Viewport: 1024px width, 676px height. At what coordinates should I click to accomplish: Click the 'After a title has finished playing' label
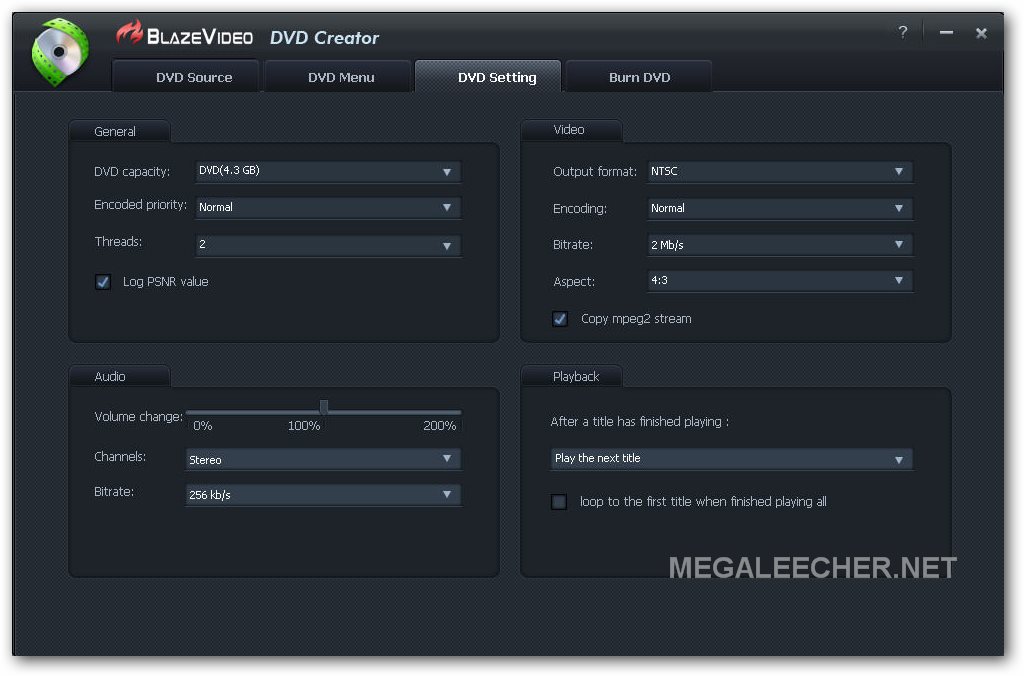[x=639, y=422]
